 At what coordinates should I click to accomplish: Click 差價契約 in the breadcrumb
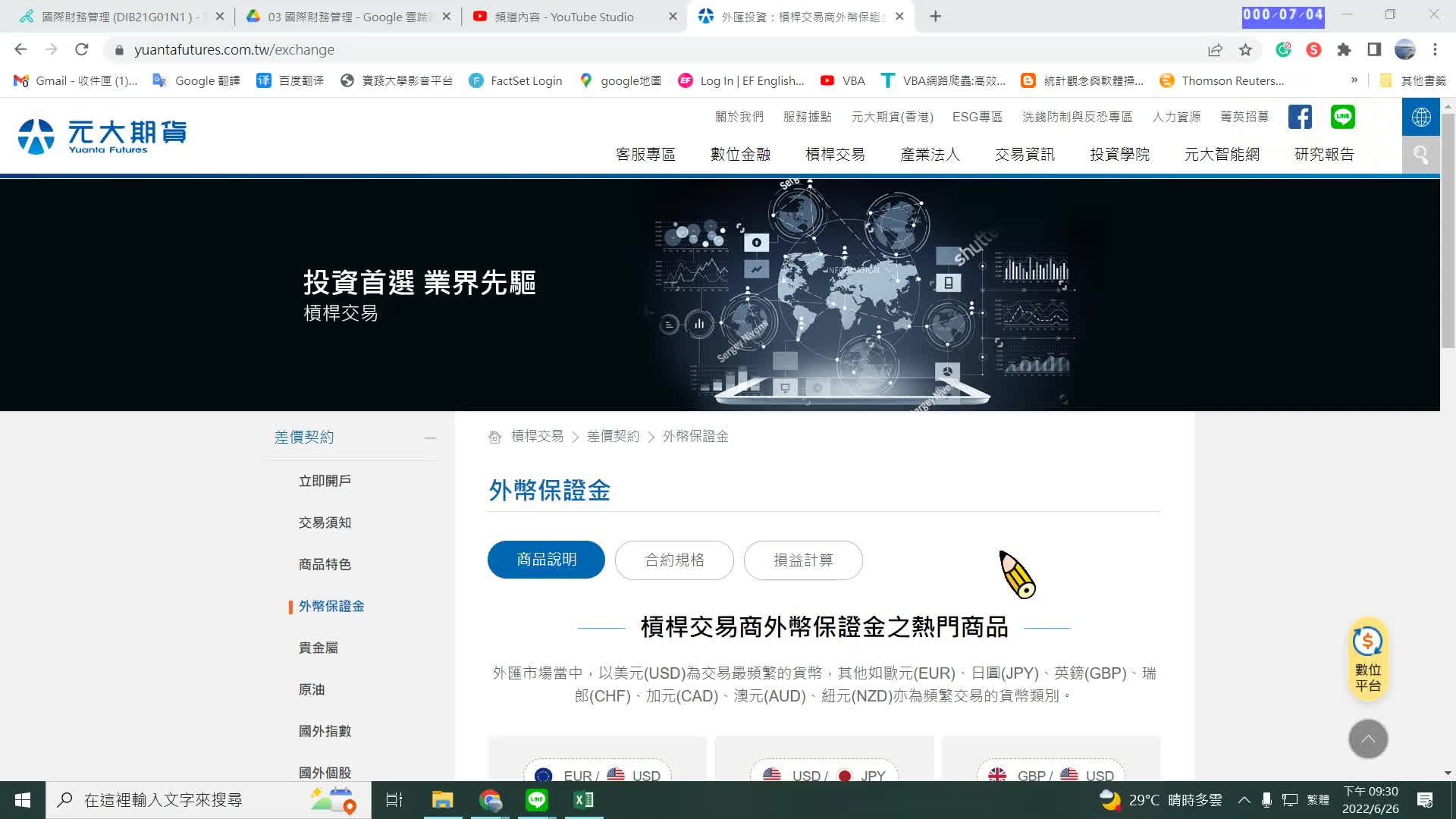click(613, 437)
